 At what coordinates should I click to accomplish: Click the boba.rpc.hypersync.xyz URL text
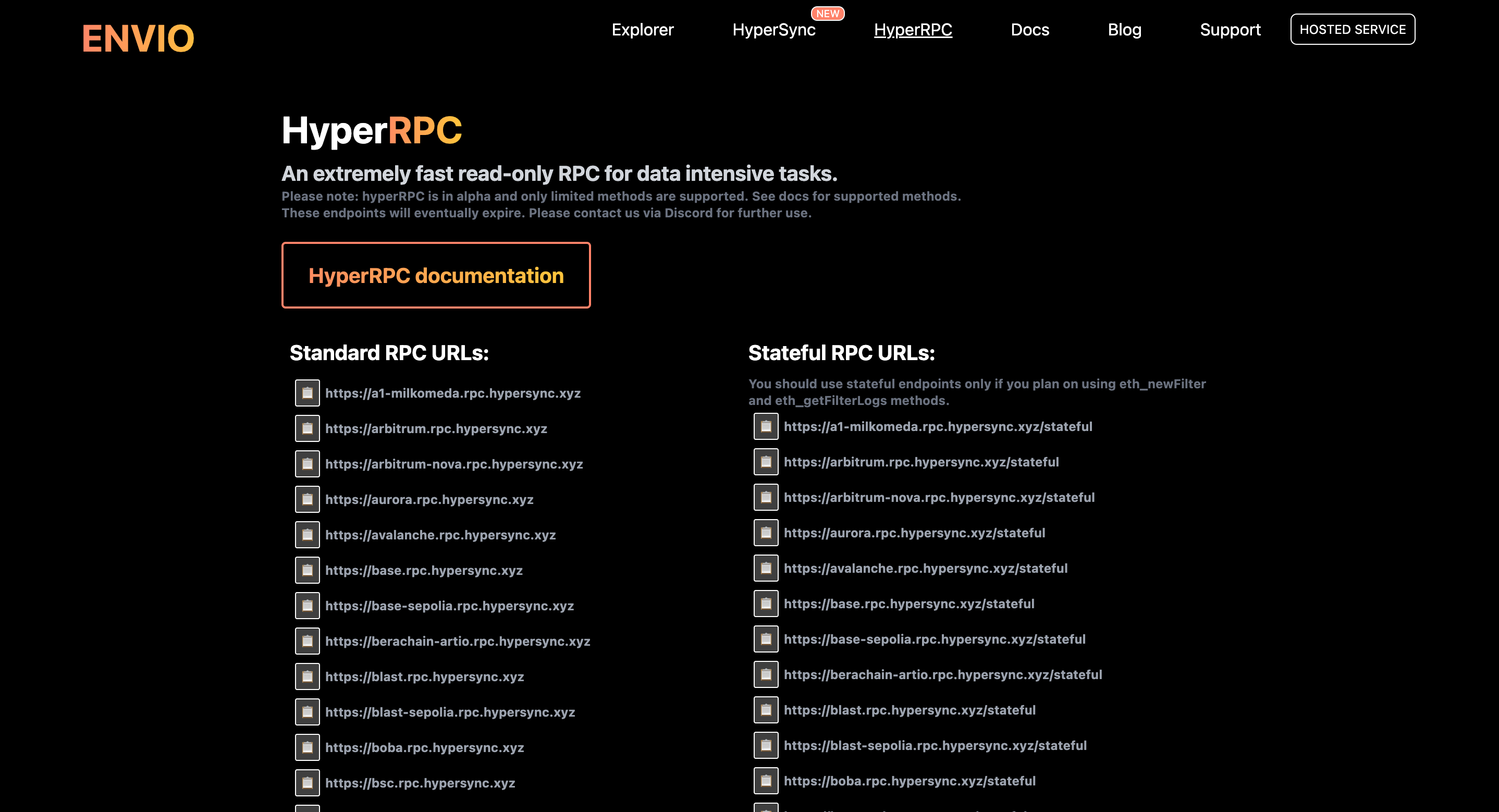point(424,748)
